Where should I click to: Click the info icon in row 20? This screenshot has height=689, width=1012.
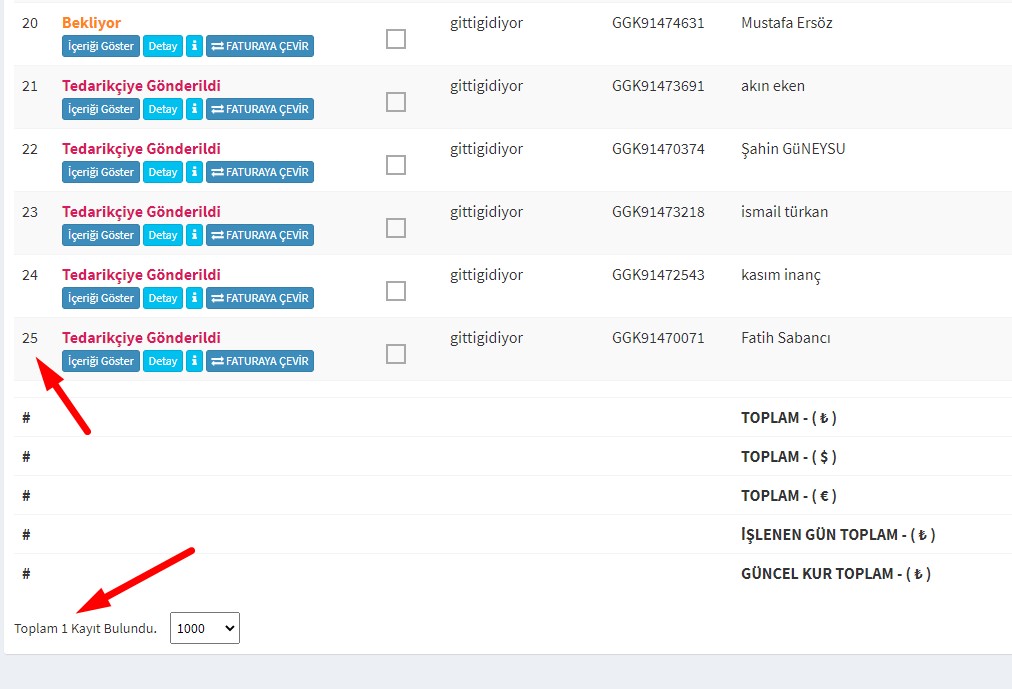click(194, 46)
